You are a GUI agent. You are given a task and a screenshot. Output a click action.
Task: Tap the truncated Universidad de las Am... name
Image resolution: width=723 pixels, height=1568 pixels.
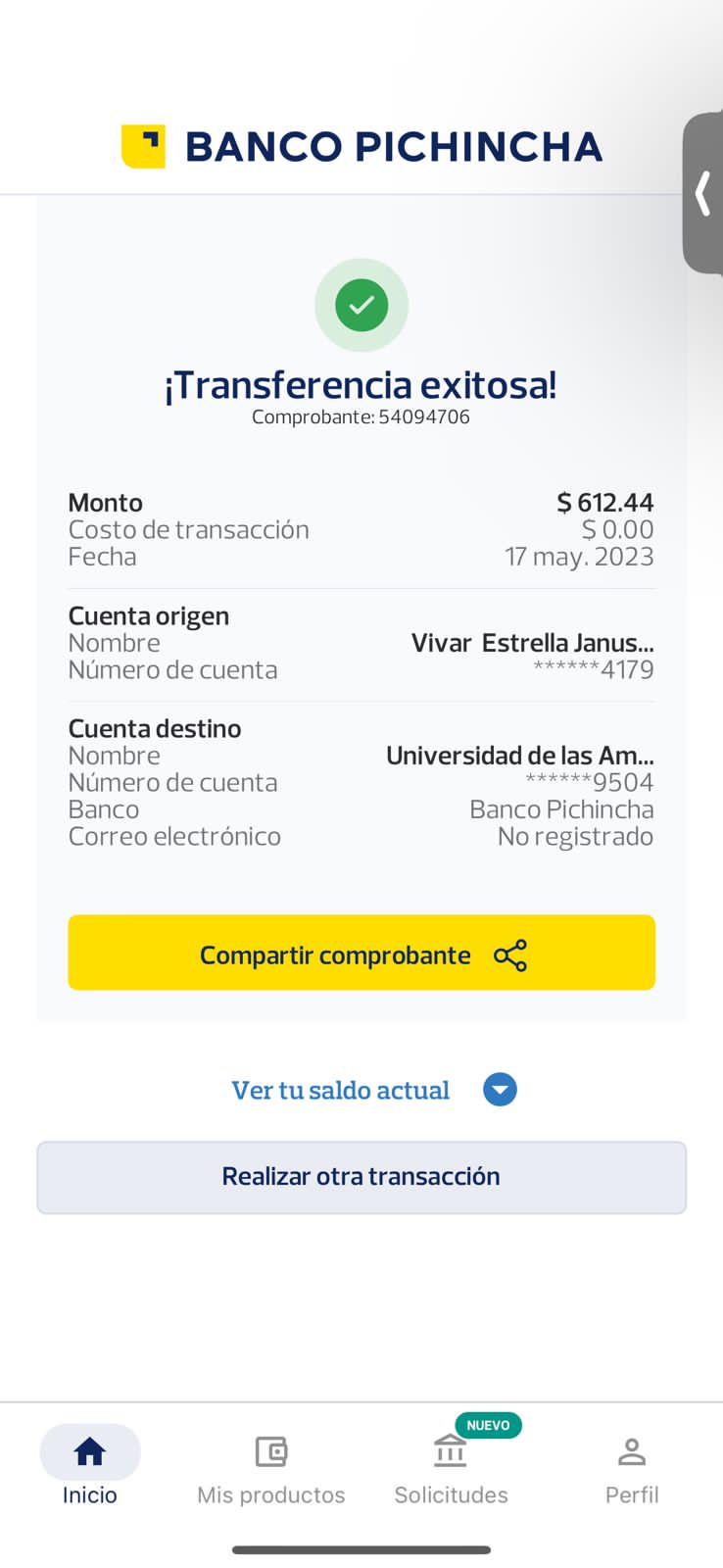[x=519, y=756]
